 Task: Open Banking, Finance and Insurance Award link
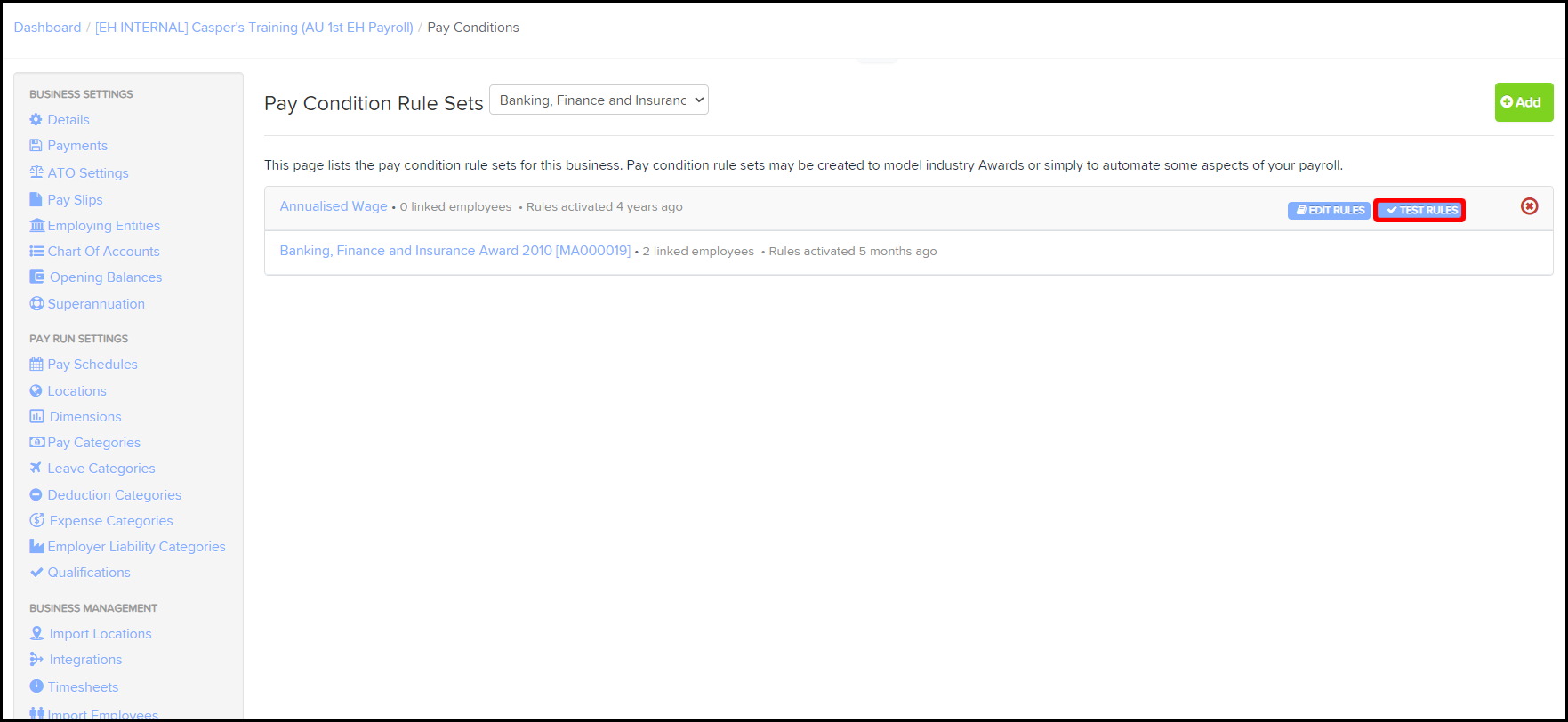[454, 251]
